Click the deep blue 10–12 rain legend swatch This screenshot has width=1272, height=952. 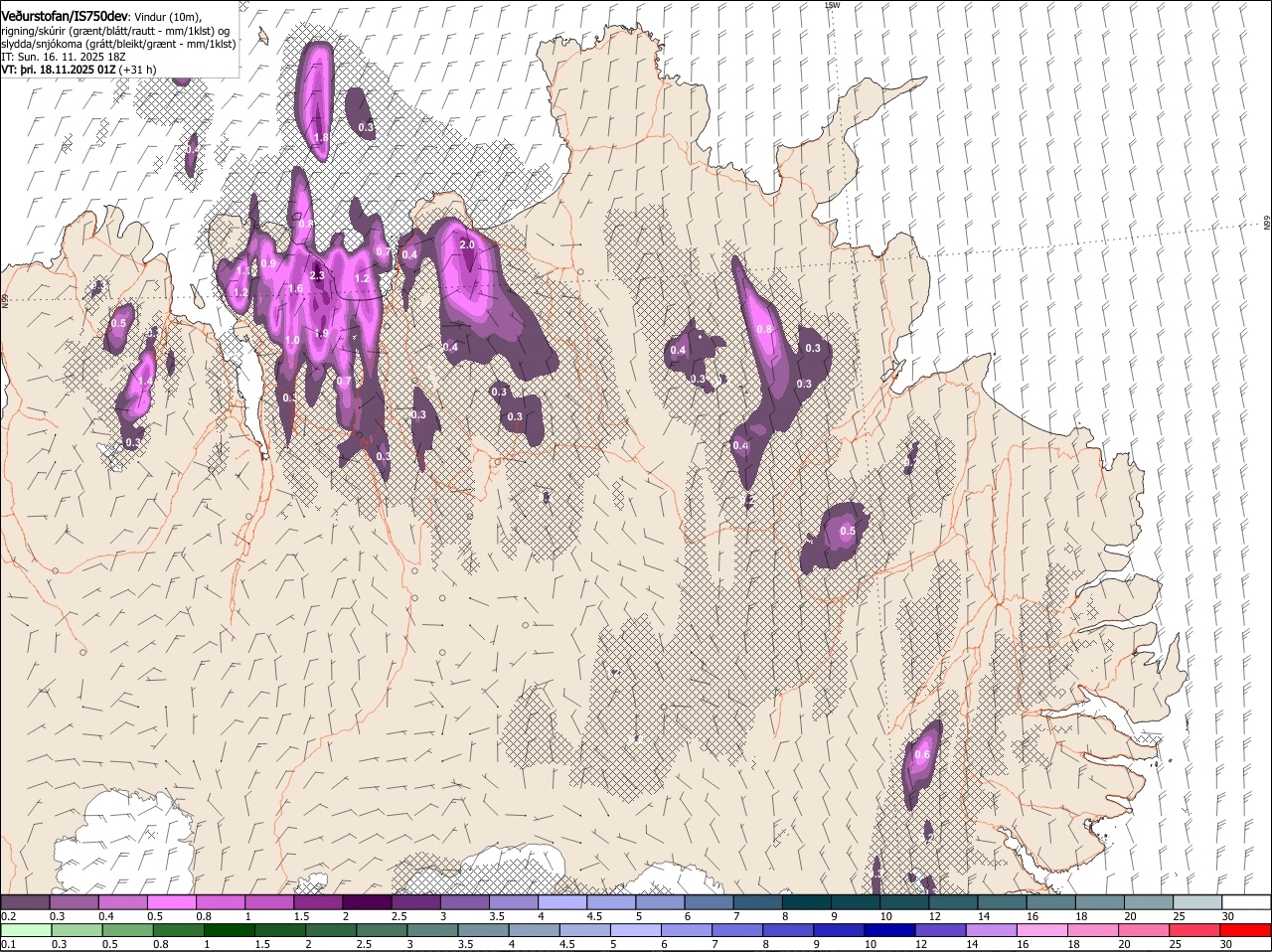click(891, 931)
